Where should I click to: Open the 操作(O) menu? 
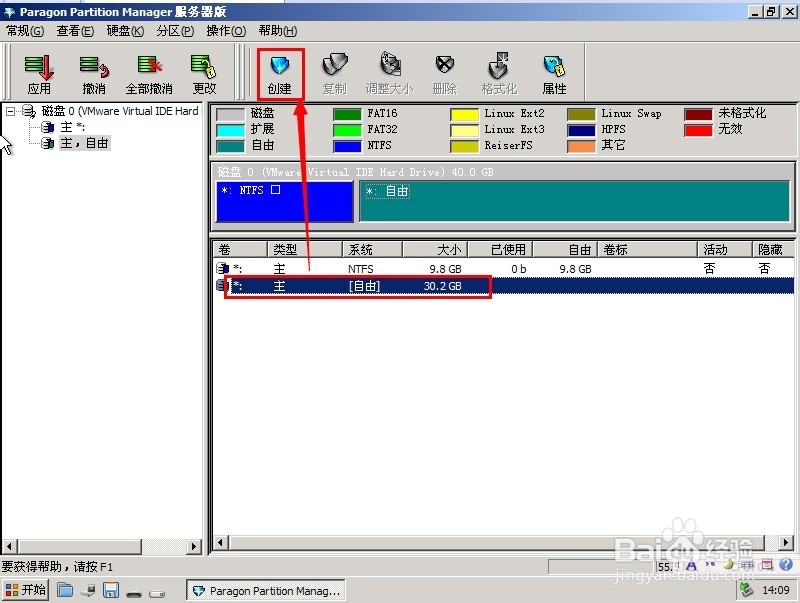point(226,31)
